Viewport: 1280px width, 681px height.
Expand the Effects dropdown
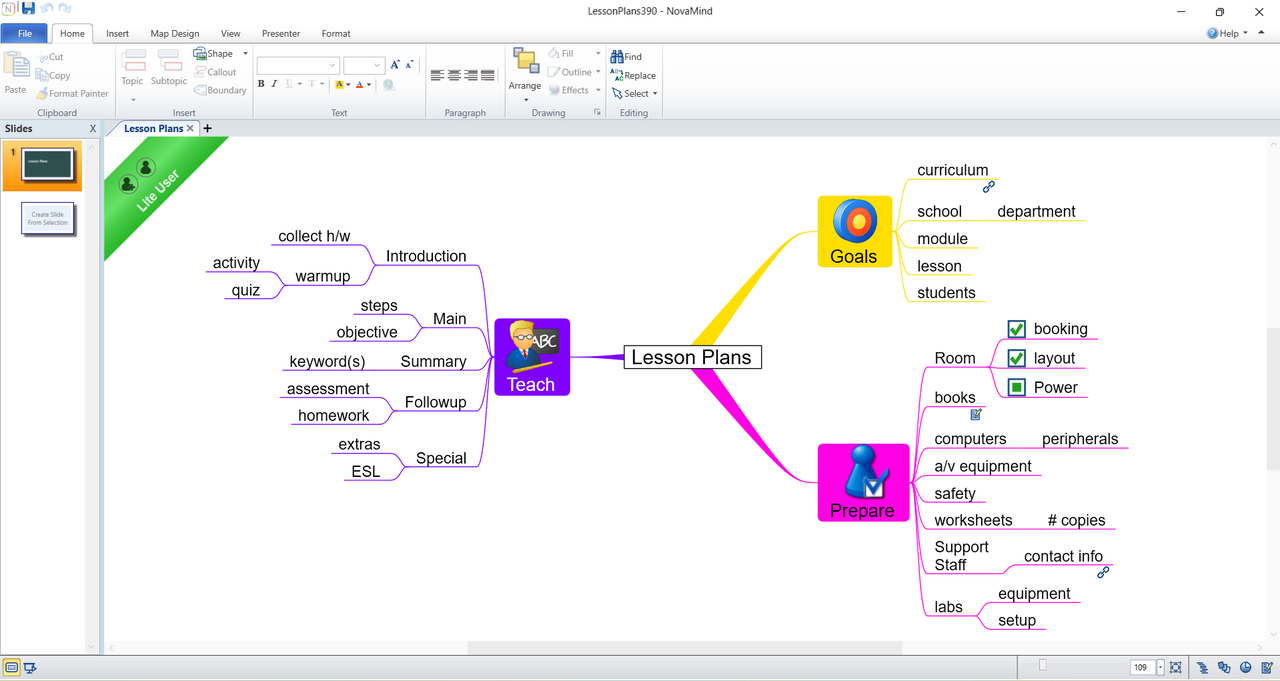(x=598, y=90)
